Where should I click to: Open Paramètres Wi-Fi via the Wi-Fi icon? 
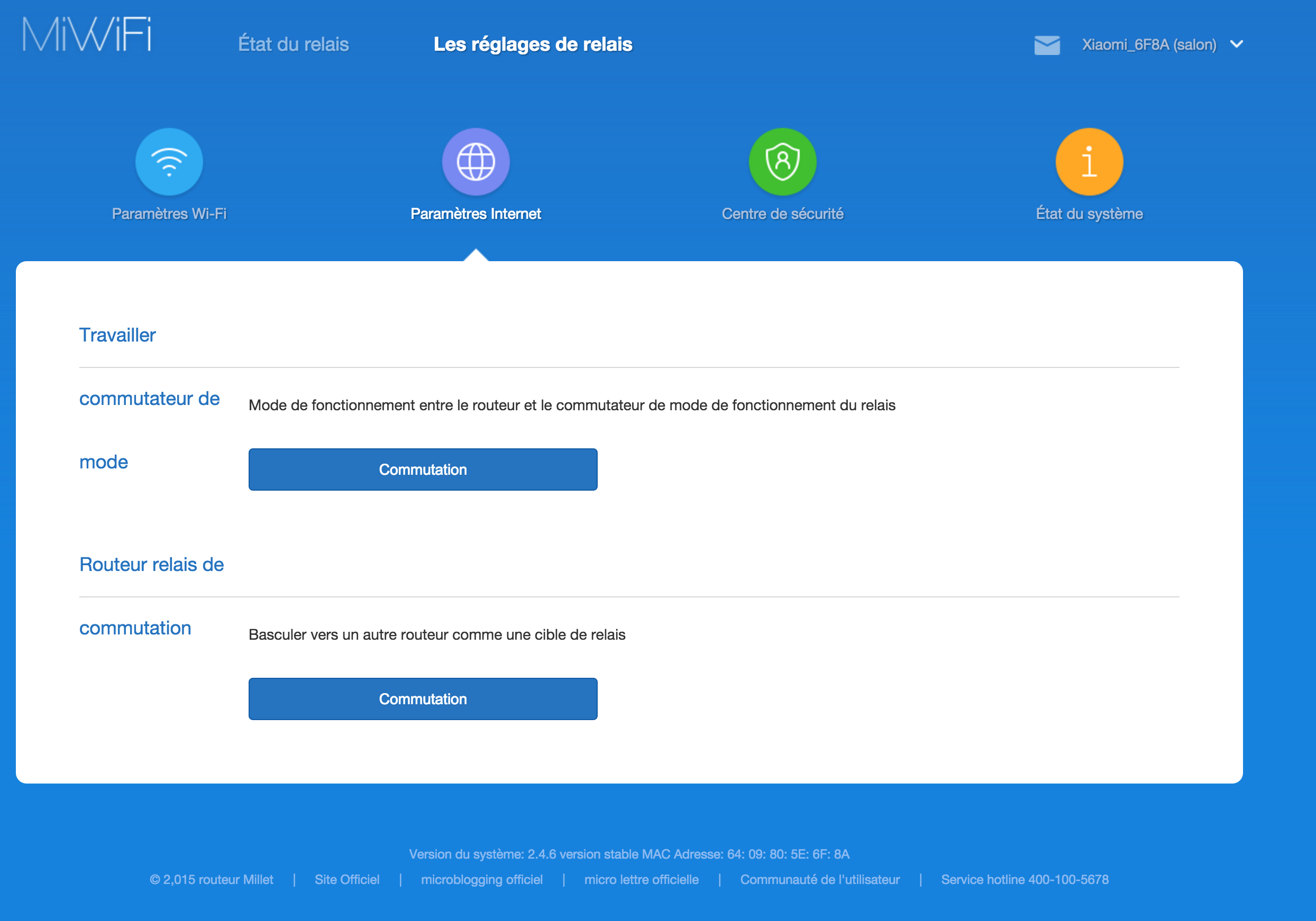169,162
